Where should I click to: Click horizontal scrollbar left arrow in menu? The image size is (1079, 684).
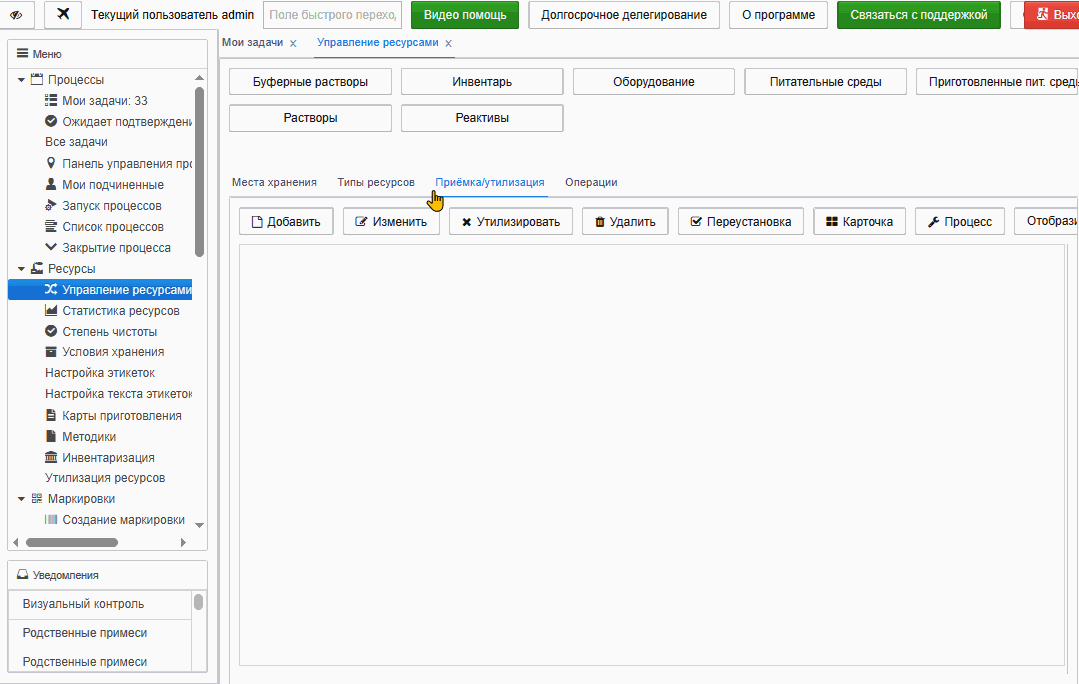16,542
